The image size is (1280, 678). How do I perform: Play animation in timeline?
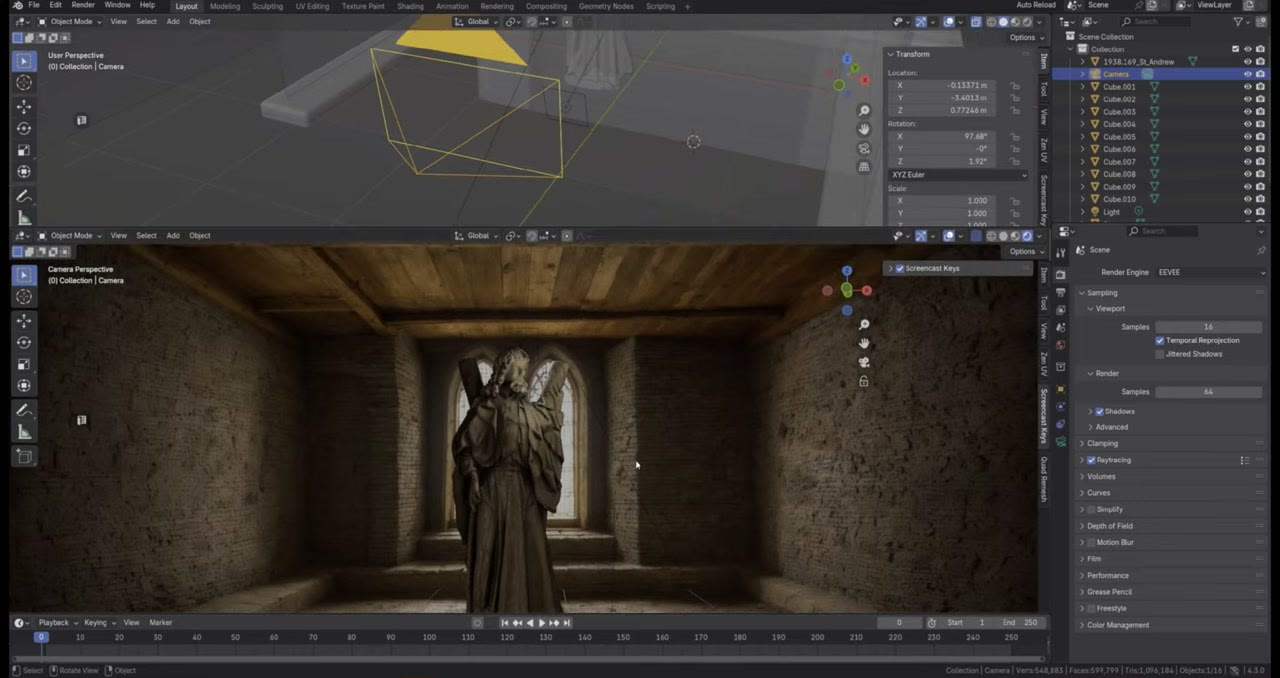click(542, 623)
